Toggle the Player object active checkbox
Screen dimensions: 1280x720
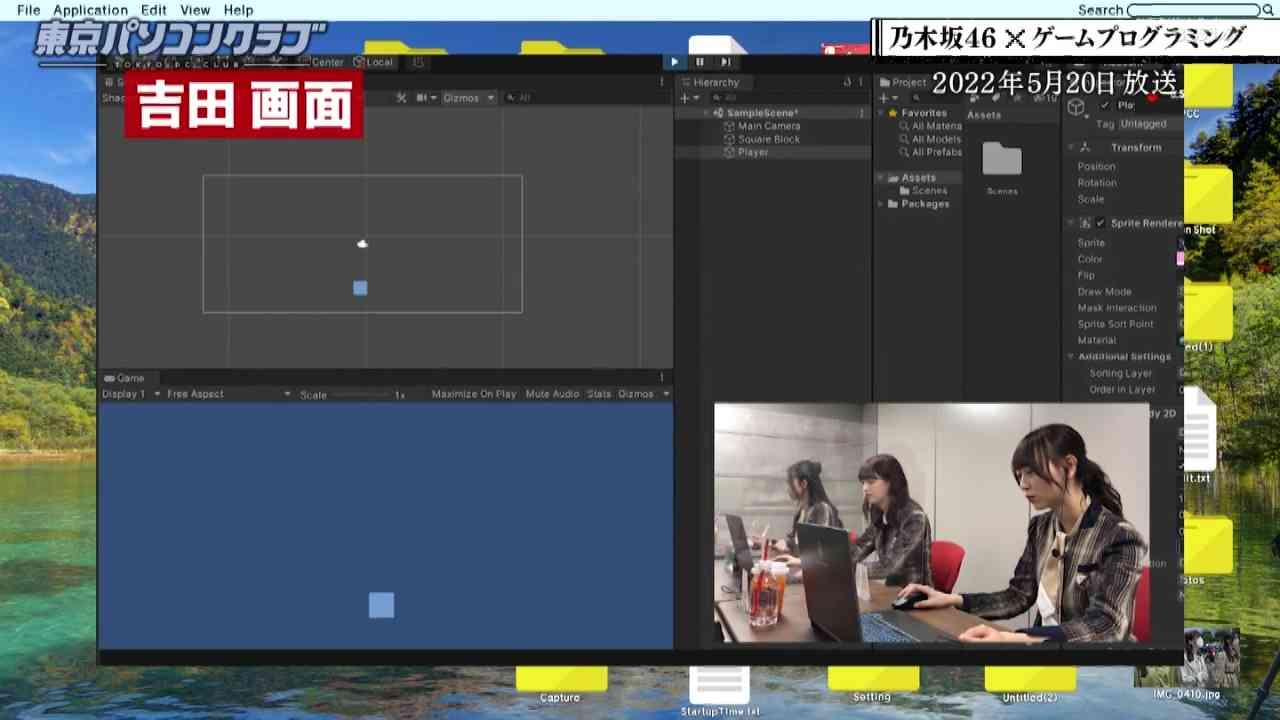pyautogui.click(x=1105, y=105)
